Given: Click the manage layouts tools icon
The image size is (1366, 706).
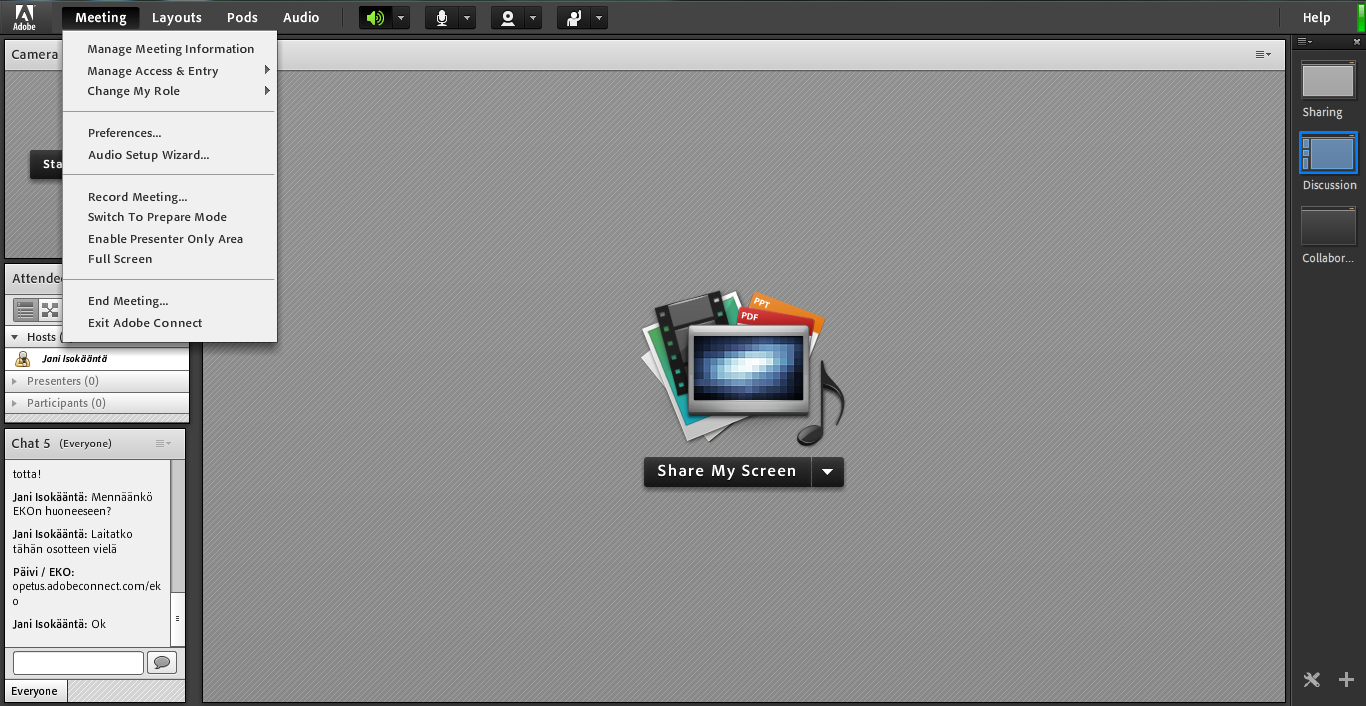Looking at the screenshot, I should 1312,680.
